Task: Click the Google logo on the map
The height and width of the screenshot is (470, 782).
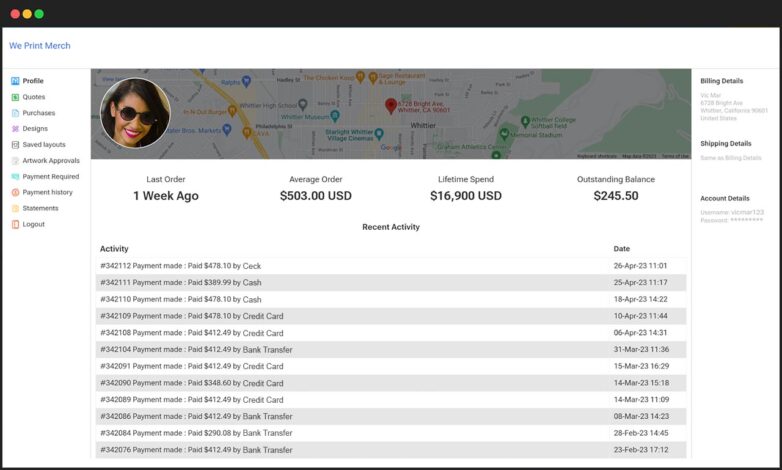Action: (x=391, y=148)
